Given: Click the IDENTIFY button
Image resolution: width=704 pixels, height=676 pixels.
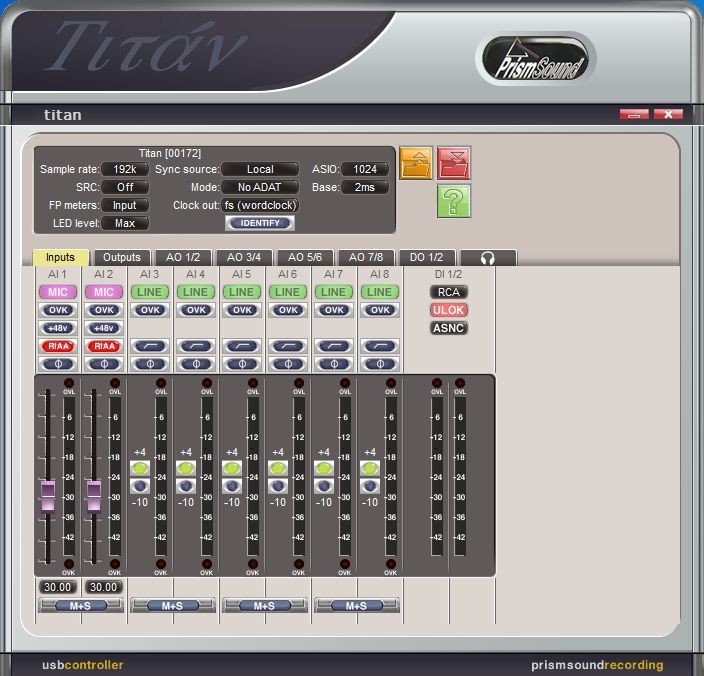Looking at the screenshot, I should click(260, 223).
